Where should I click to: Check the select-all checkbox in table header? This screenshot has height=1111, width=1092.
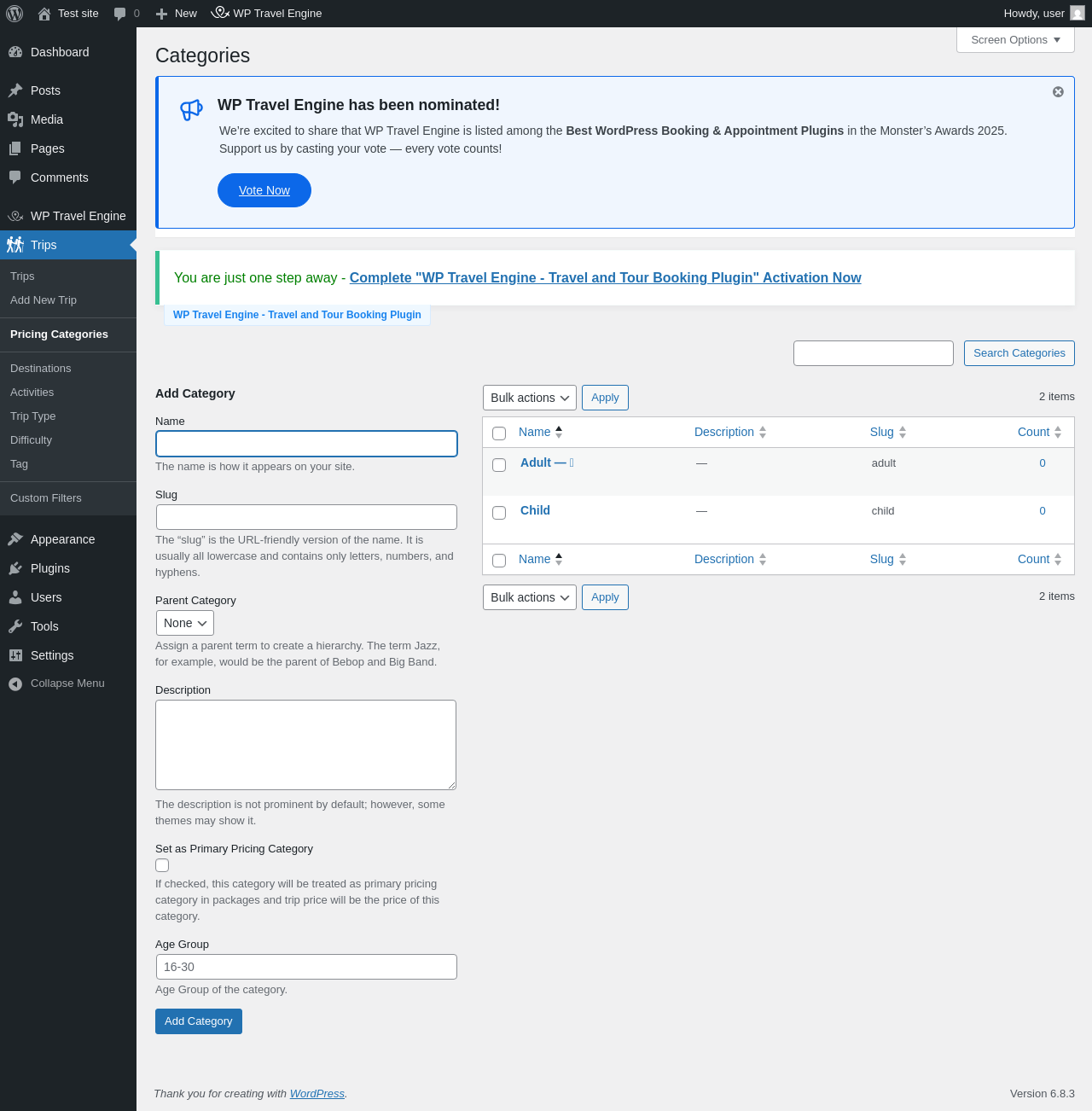499,433
